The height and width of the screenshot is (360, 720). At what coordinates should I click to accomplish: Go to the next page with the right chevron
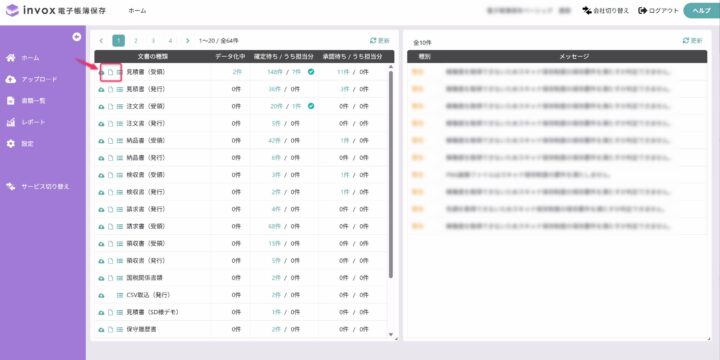[187, 41]
